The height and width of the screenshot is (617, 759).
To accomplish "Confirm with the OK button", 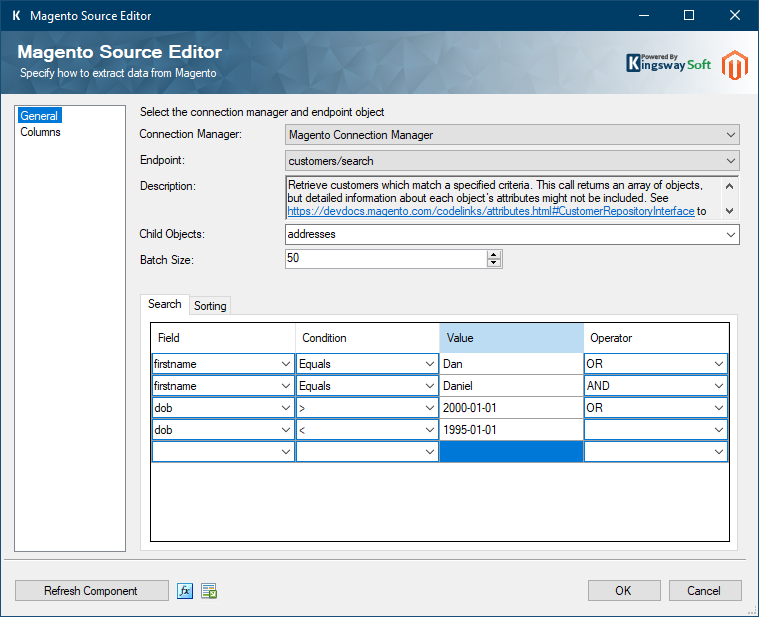I will [623, 591].
